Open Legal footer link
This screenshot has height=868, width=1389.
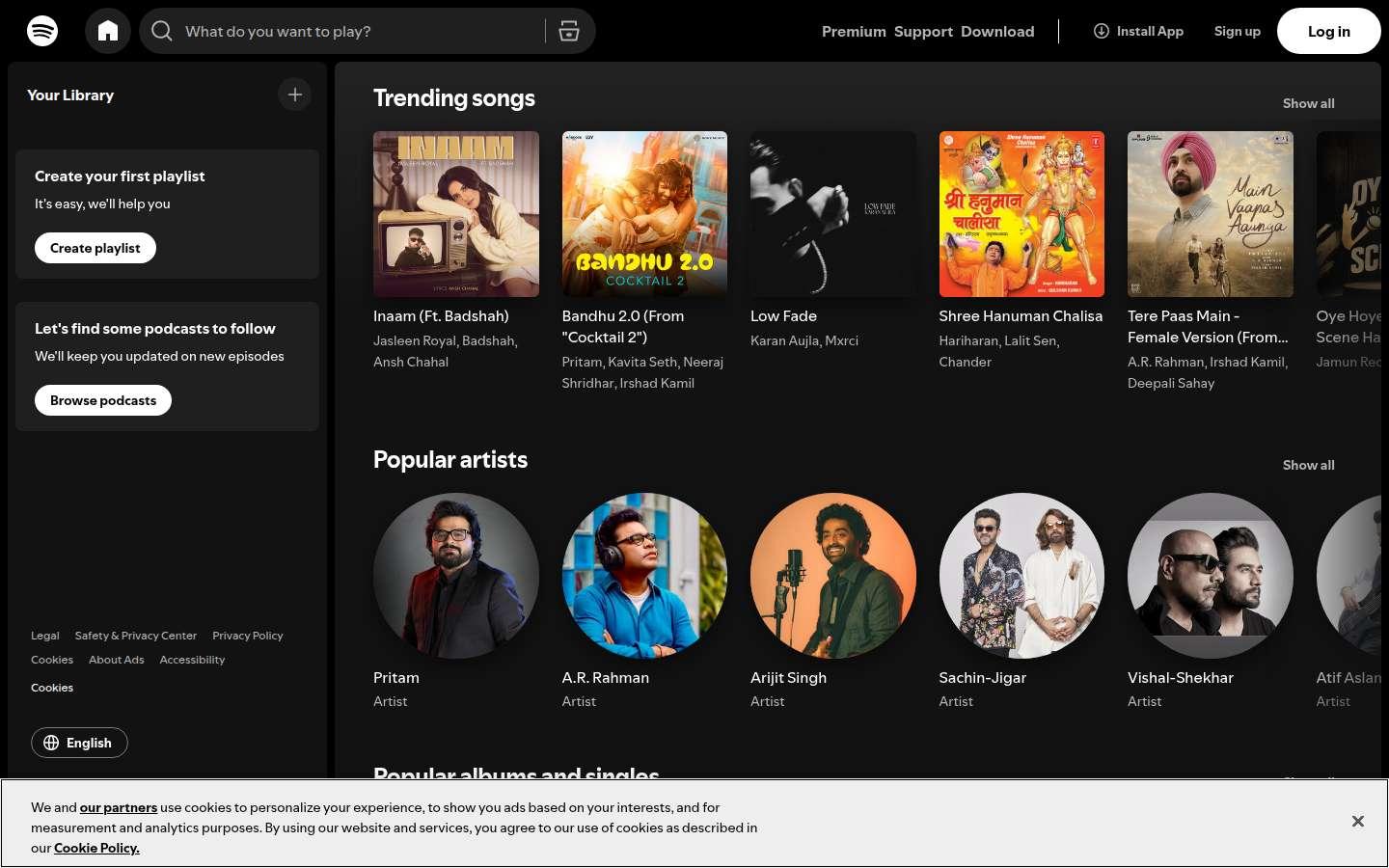pos(45,636)
